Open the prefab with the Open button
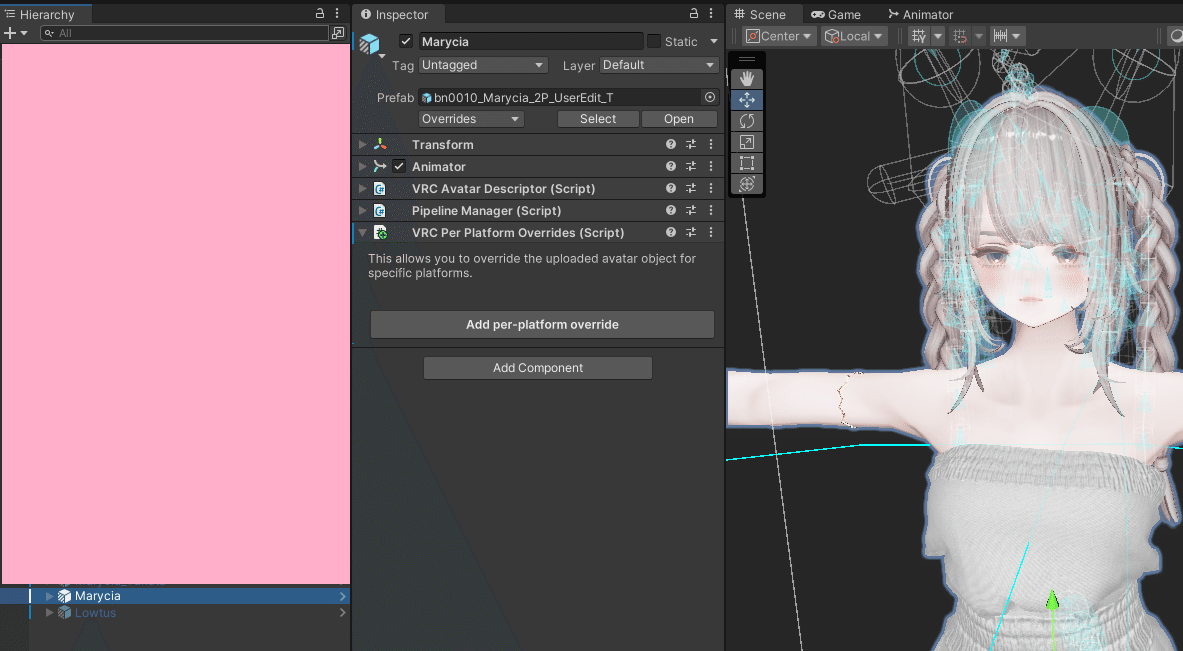 point(679,118)
